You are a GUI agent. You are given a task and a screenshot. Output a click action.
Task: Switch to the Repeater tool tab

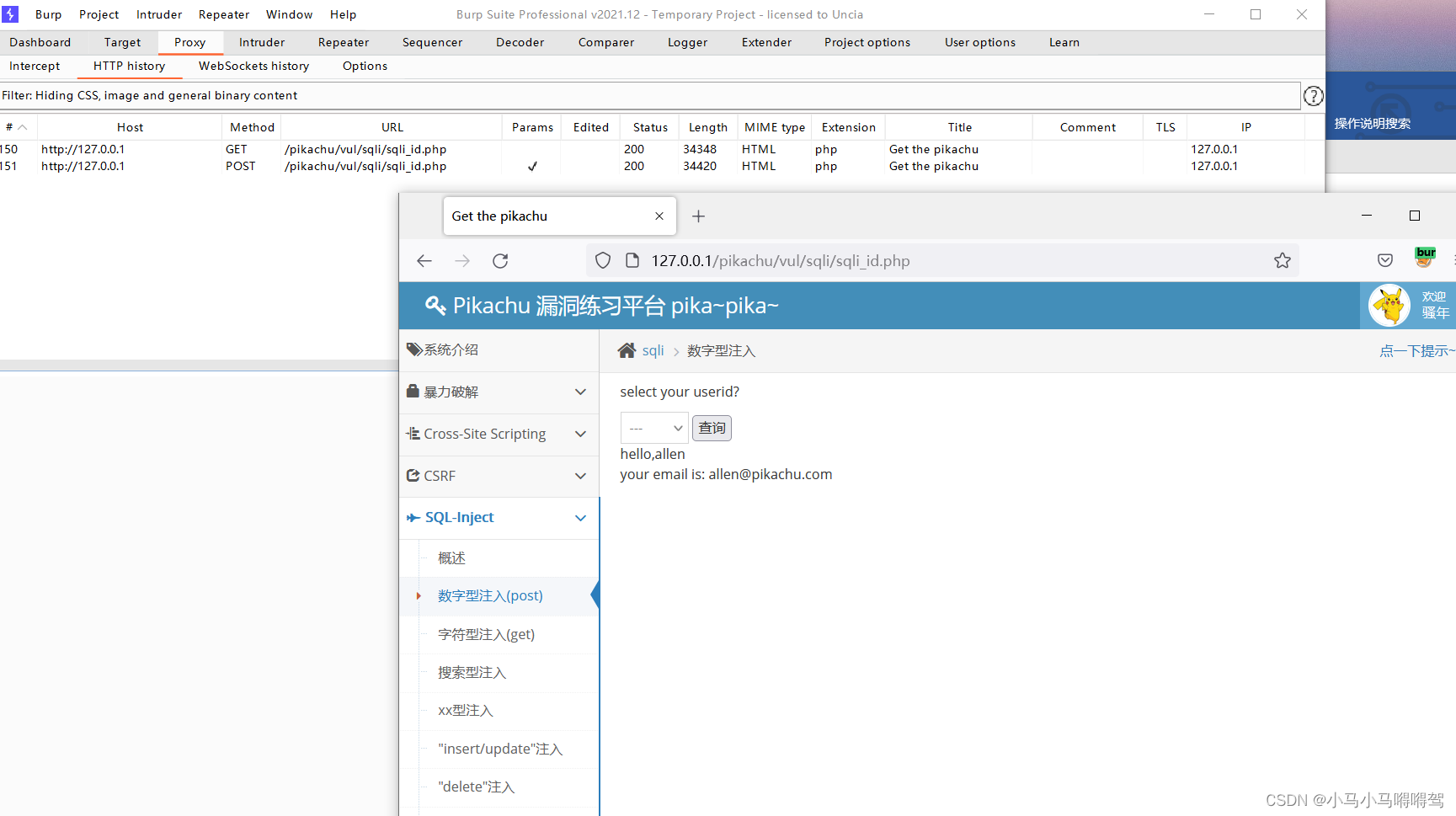(344, 42)
